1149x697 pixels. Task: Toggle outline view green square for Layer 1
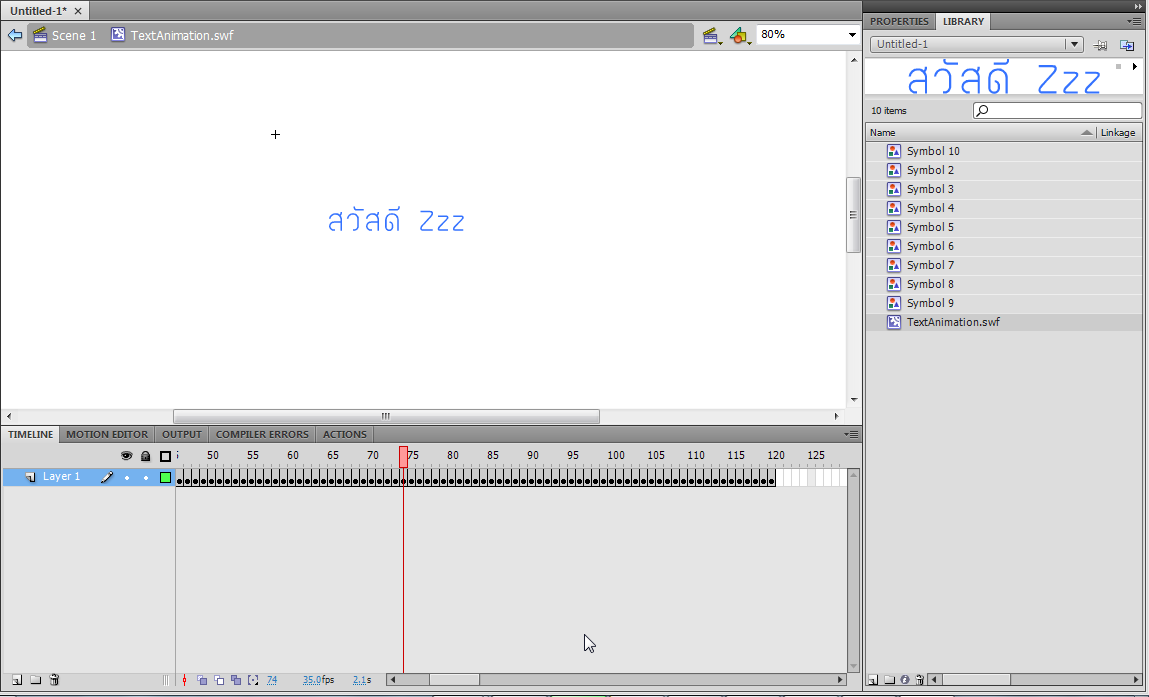coord(166,478)
